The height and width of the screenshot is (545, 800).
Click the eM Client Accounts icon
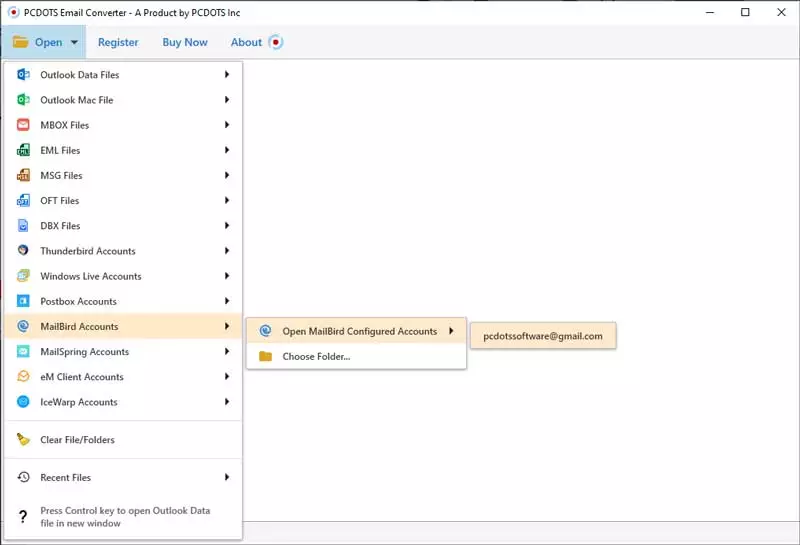(23, 377)
